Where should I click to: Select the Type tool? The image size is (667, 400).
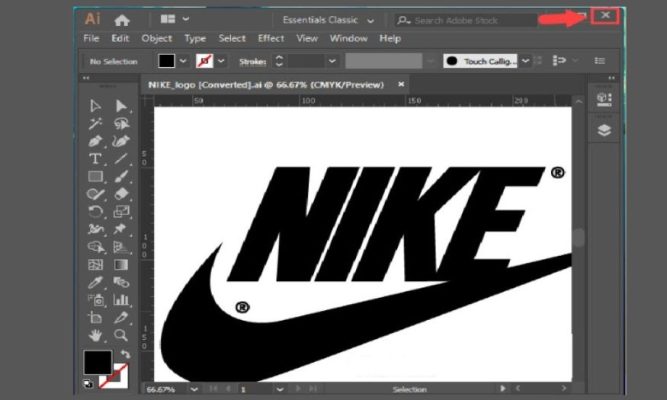[96, 159]
